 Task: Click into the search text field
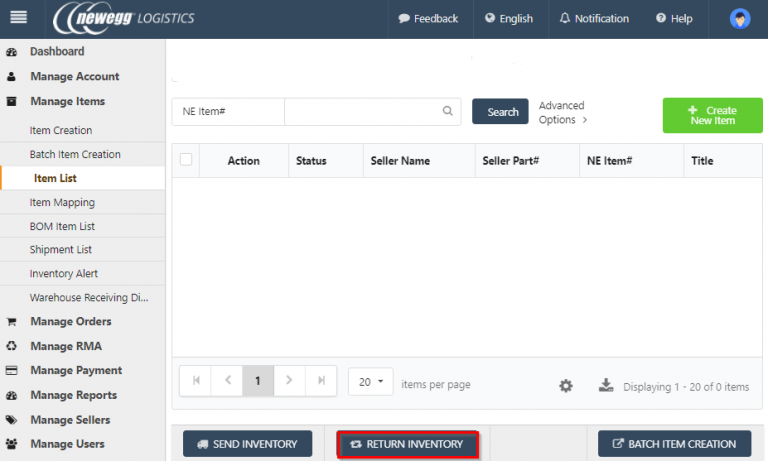pyautogui.click(x=362, y=112)
